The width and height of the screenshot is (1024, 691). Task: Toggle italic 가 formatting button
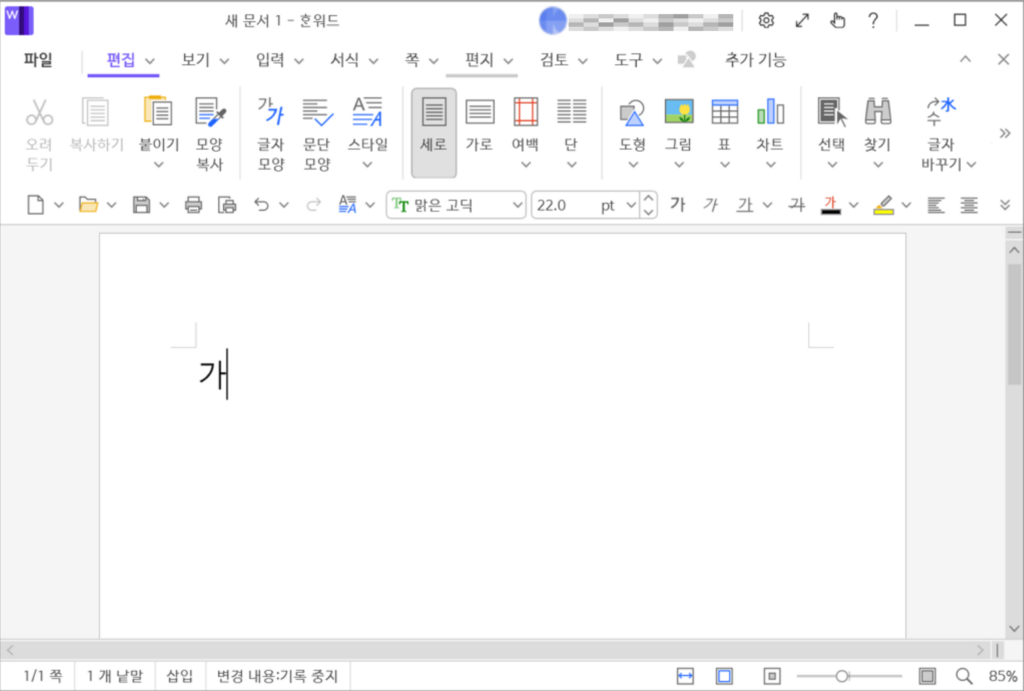pos(710,205)
